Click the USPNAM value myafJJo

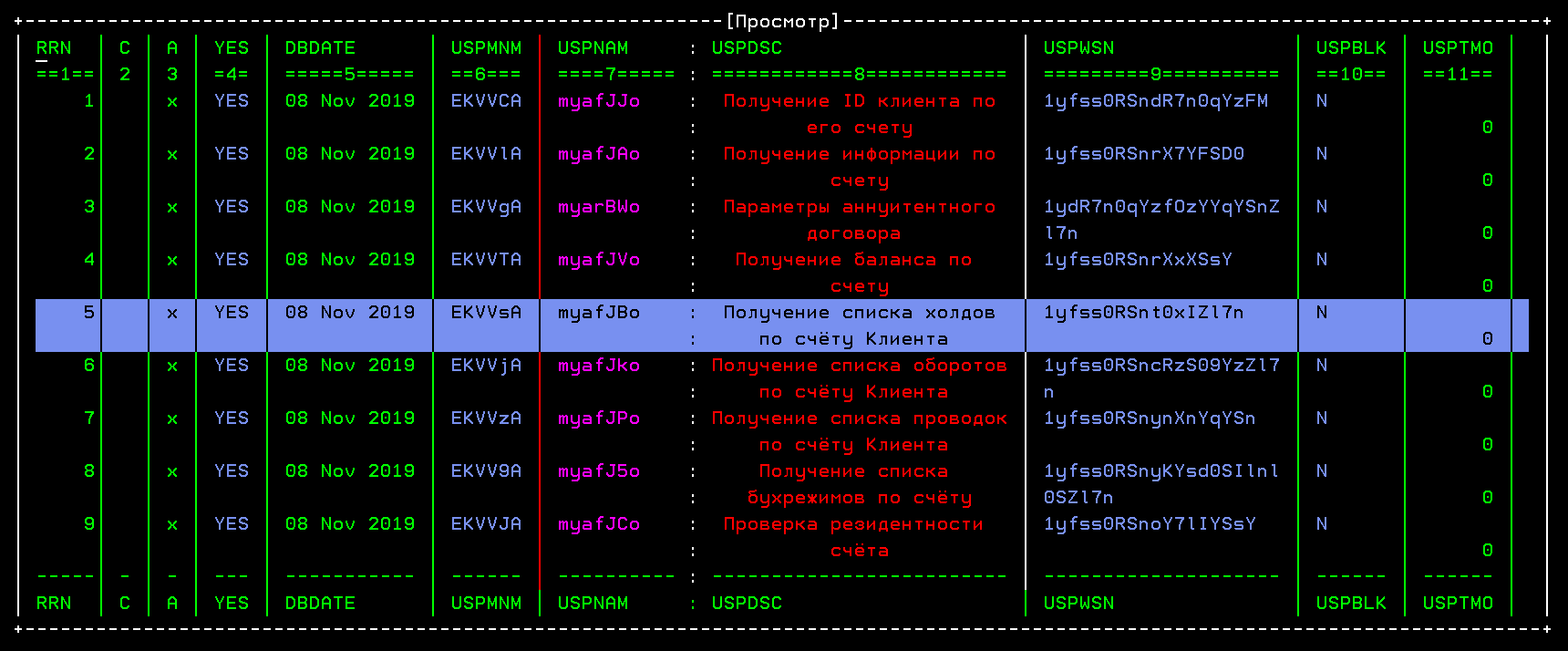coord(599,101)
